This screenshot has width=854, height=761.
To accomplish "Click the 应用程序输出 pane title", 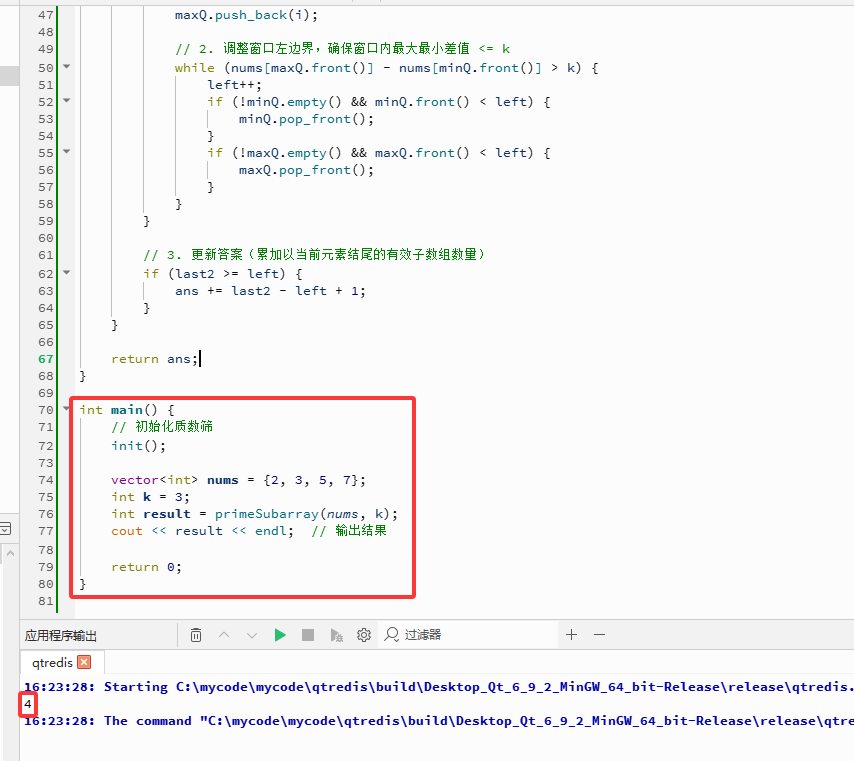I will tap(60, 635).
